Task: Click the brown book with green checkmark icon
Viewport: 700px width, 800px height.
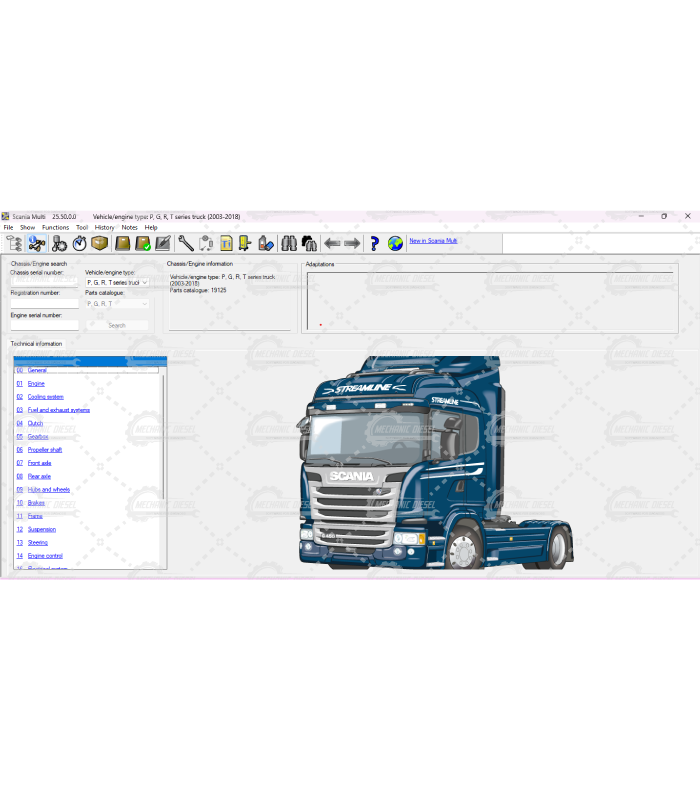Action: click(143, 243)
